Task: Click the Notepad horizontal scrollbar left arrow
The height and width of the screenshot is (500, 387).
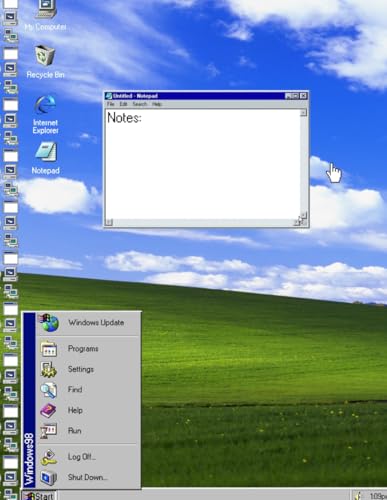Action: point(109,222)
